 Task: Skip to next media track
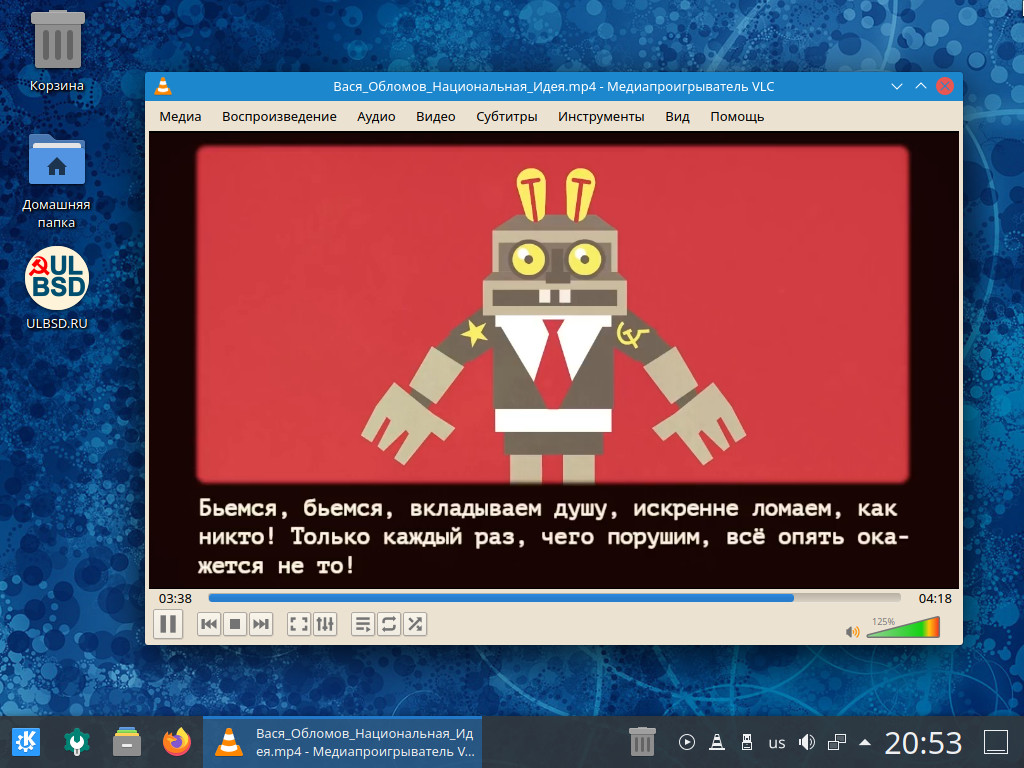click(261, 625)
